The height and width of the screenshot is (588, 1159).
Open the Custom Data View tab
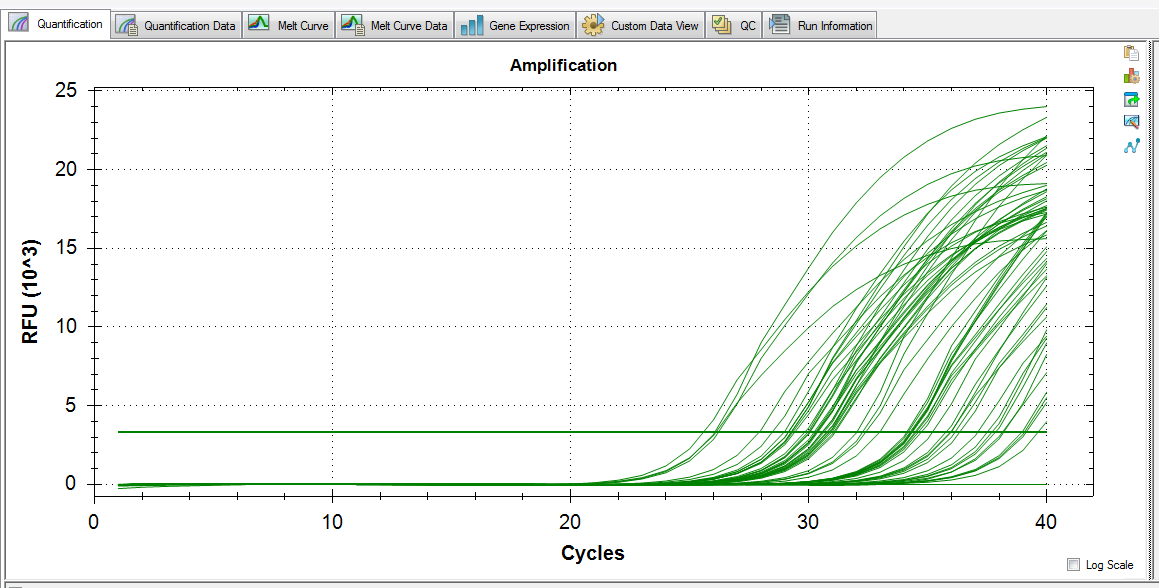point(640,26)
